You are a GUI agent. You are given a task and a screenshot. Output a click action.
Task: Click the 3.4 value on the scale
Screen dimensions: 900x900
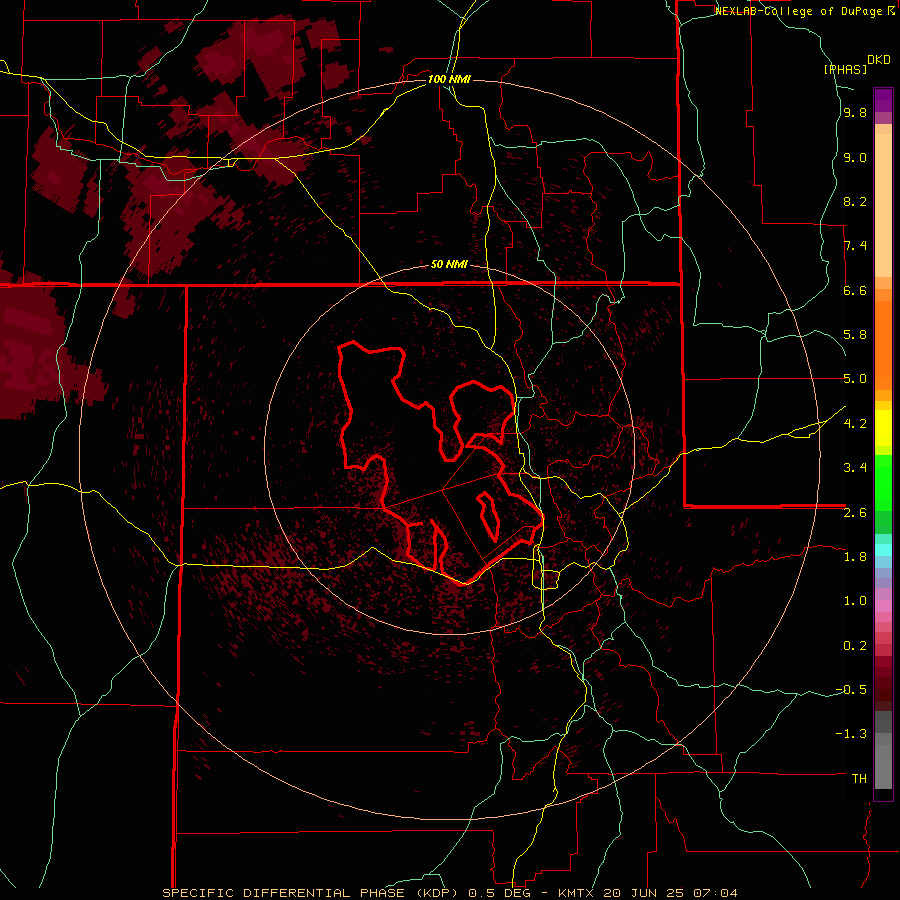point(855,468)
